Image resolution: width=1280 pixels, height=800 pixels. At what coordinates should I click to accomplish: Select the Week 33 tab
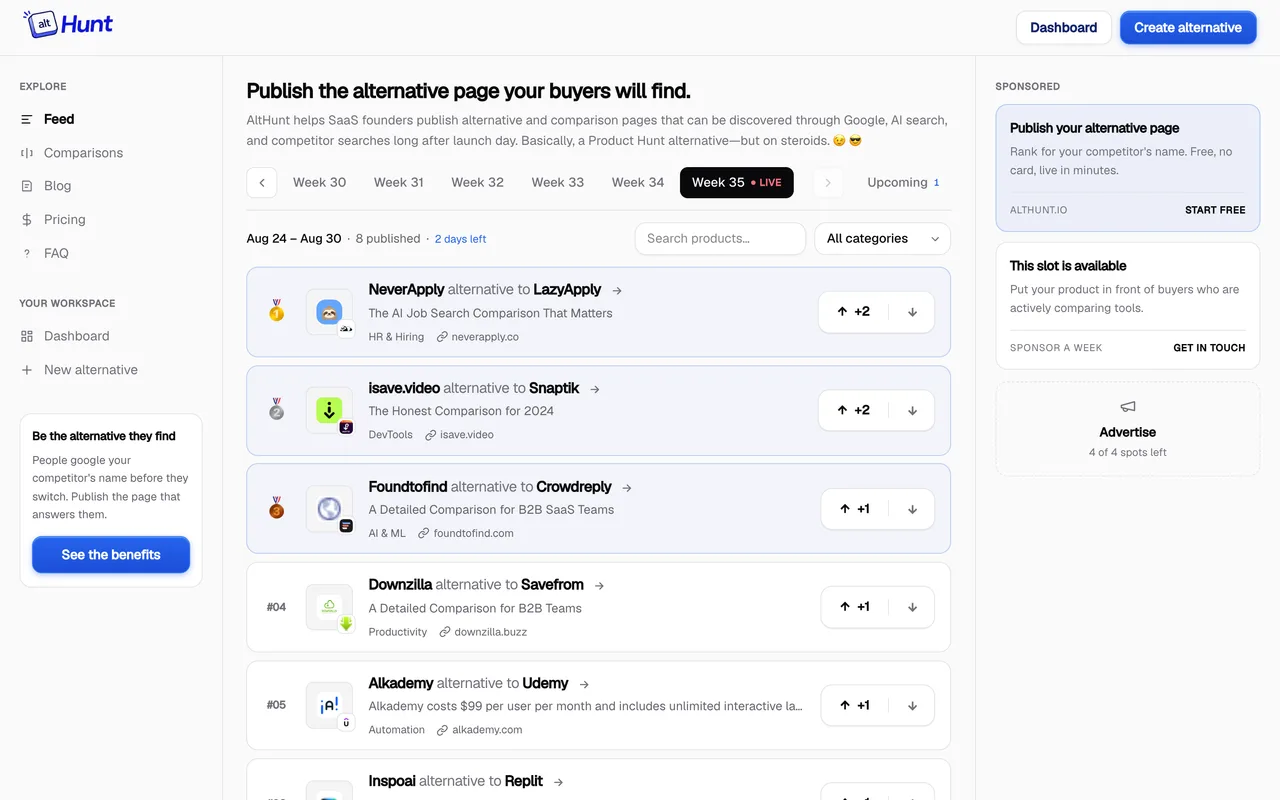[558, 183]
